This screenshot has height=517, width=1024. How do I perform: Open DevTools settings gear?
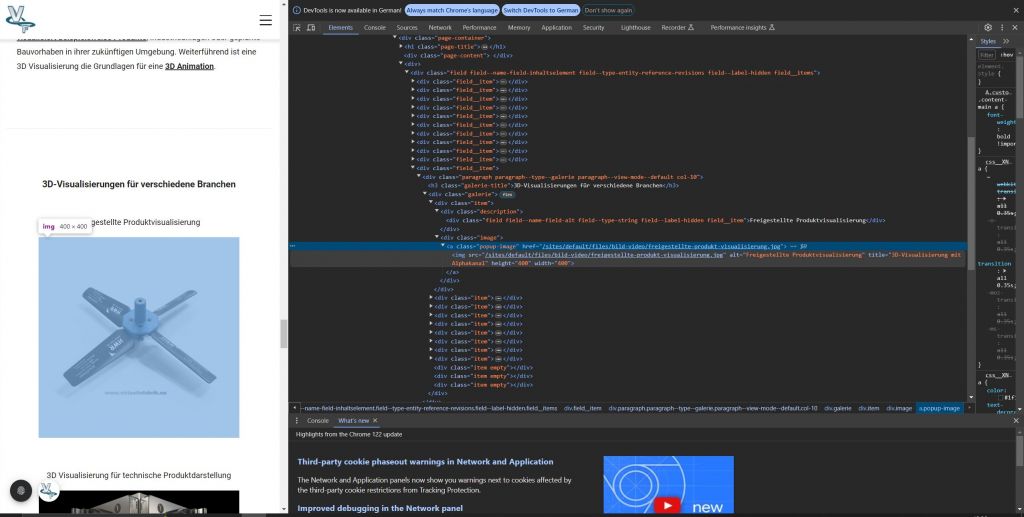point(988,28)
